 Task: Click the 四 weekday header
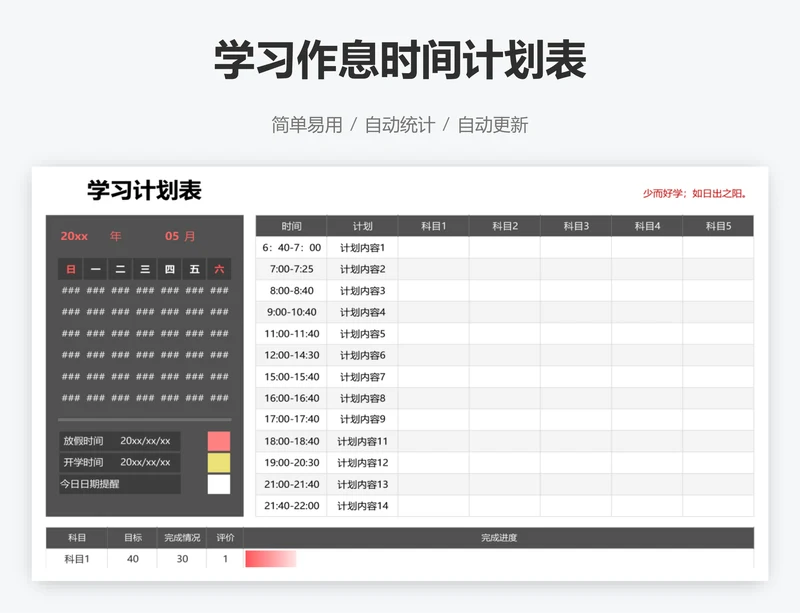pyautogui.click(x=170, y=269)
